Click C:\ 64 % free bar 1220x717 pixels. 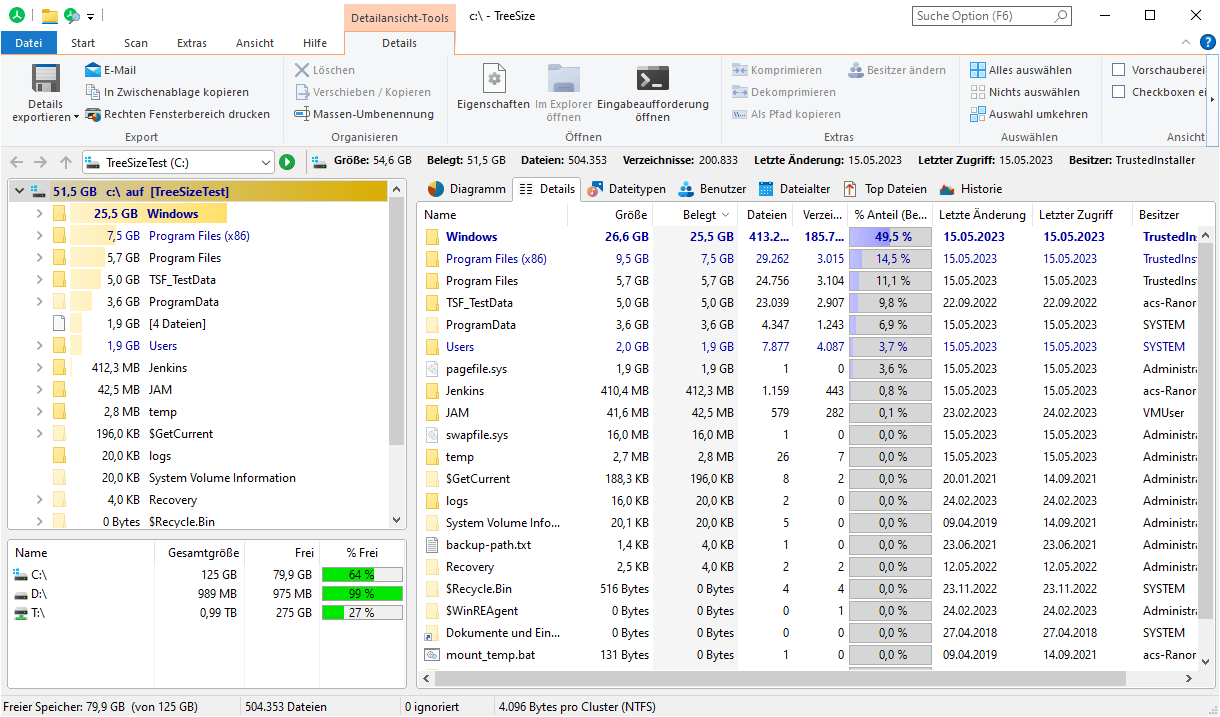(x=361, y=574)
